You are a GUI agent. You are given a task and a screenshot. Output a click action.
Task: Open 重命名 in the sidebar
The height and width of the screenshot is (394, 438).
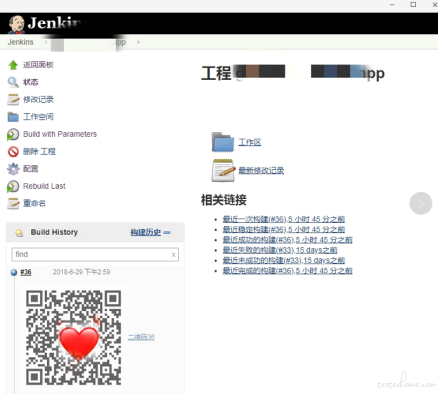pyautogui.click(x=34, y=203)
